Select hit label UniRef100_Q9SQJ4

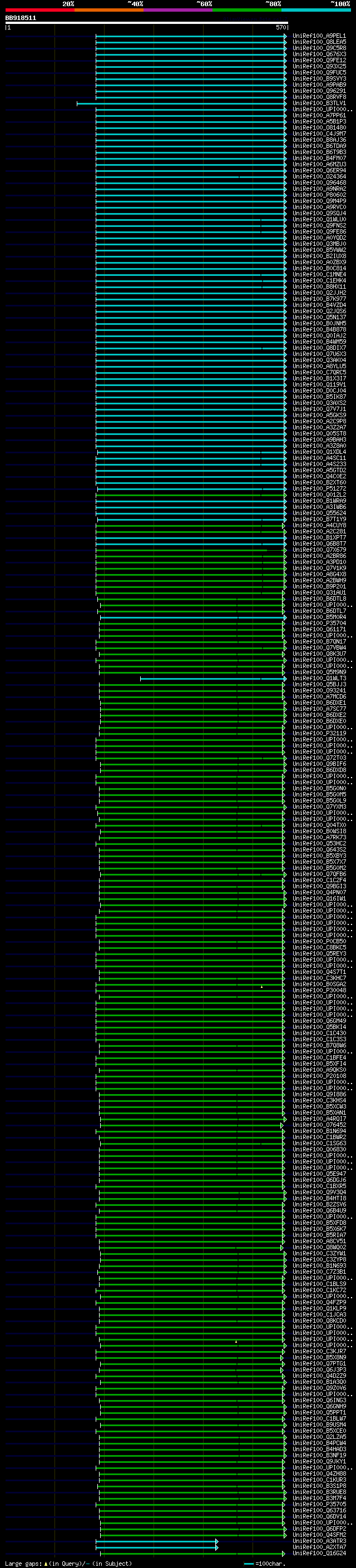(x=319, y=213)
